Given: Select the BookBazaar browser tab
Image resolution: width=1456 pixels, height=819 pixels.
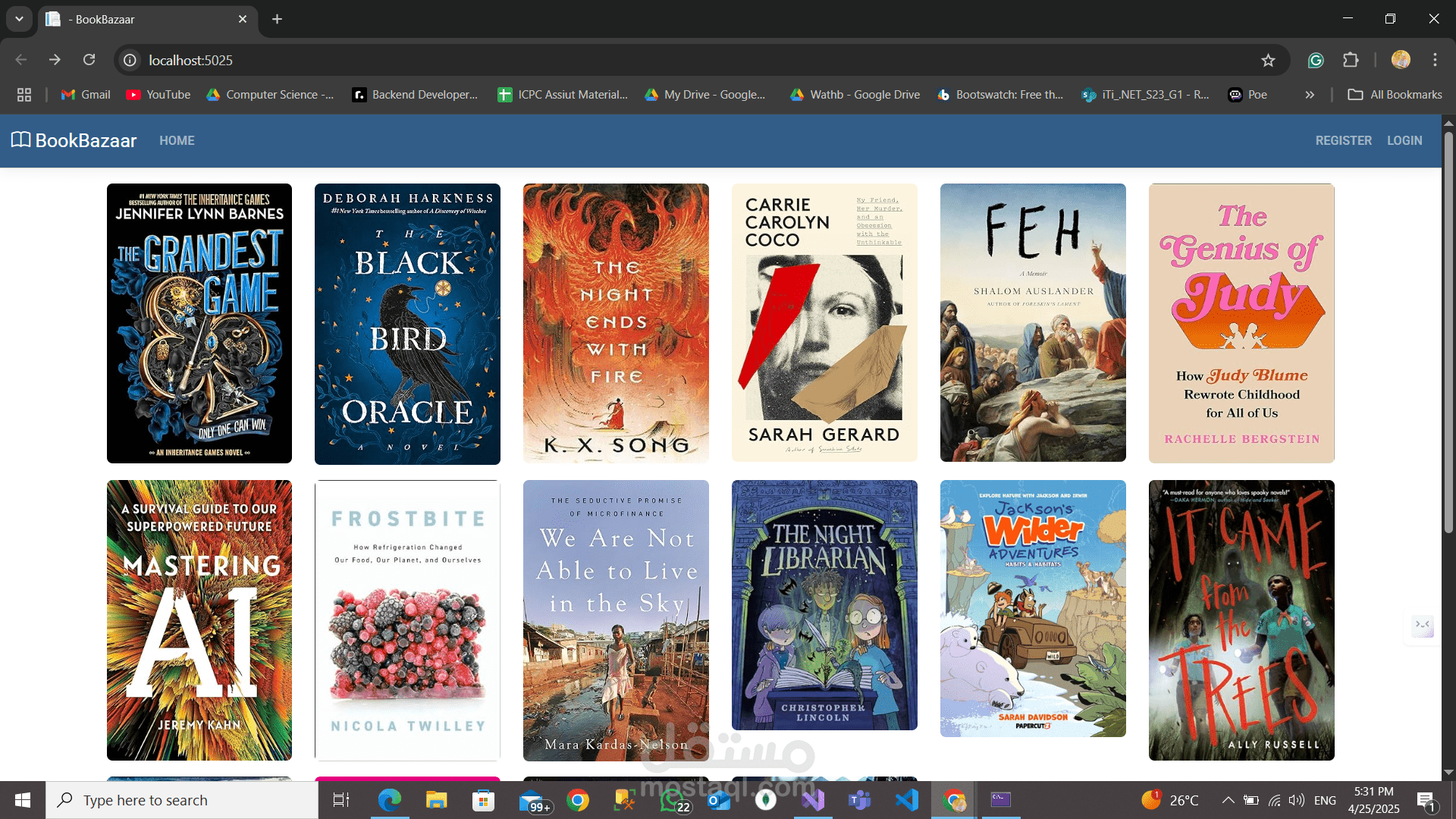Looking at the screenshot, I should click(x=147, y=19).
